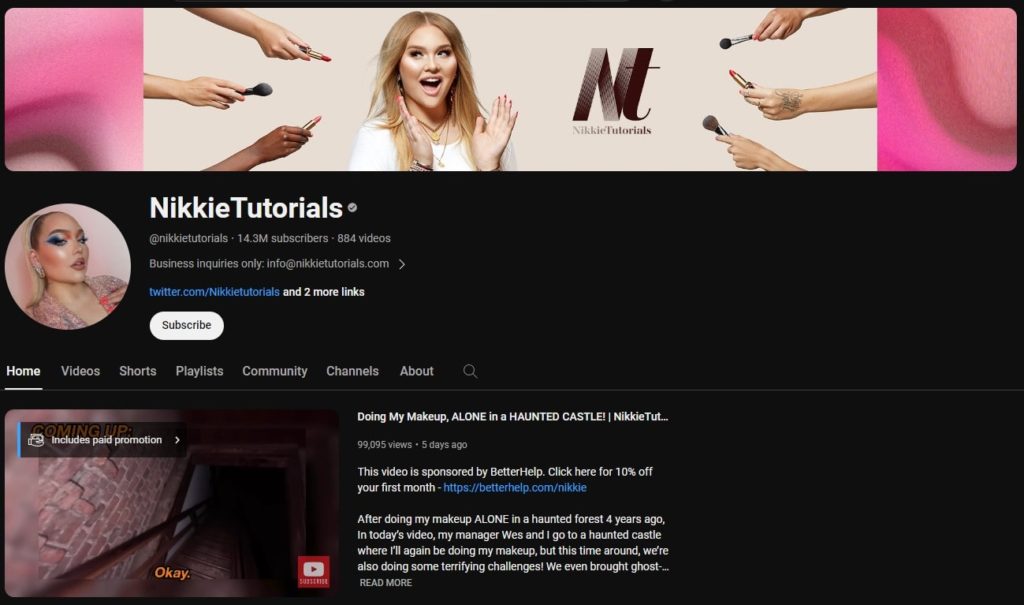The height and width of the screenshot is (605, 1024).
Task: Open the twitter.com/Nikkietutorials link
Action: 214,292
